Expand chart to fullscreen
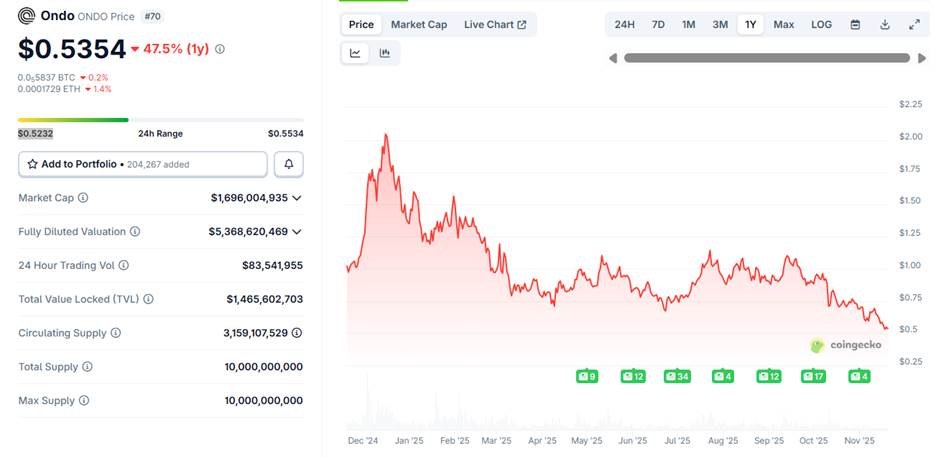This screenshot has width=936, height=458. tap(914, 24)
